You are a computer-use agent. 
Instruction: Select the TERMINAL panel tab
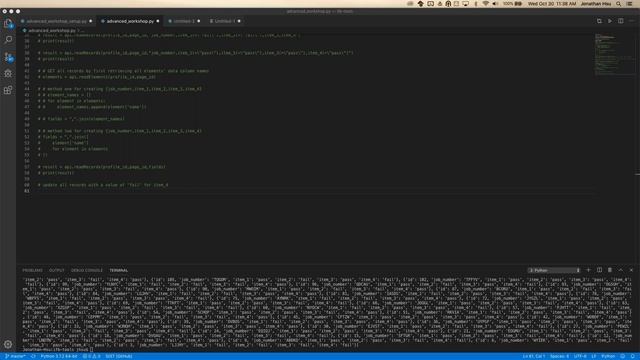(118, 270)
